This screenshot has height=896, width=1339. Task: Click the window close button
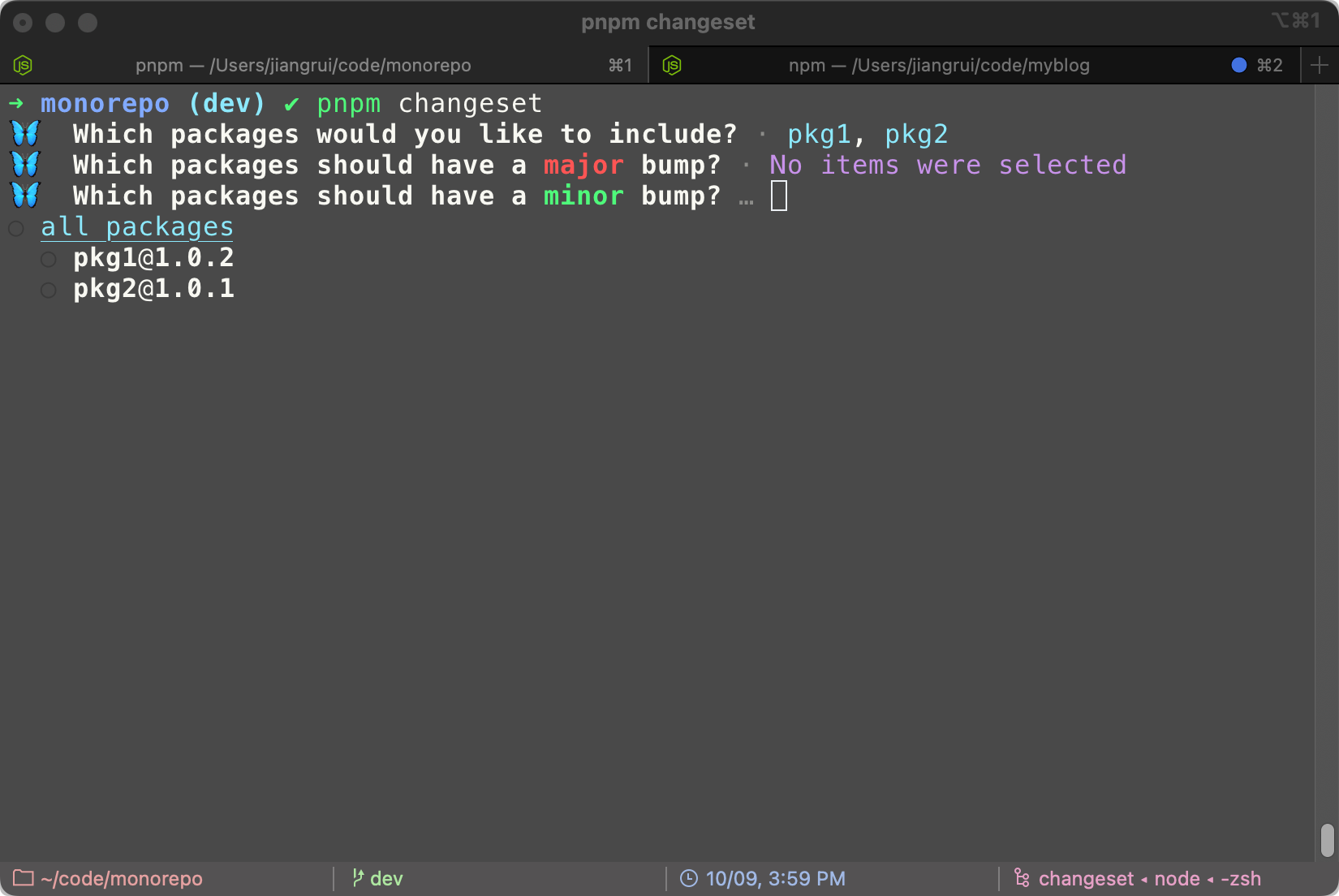coord(23,23)
